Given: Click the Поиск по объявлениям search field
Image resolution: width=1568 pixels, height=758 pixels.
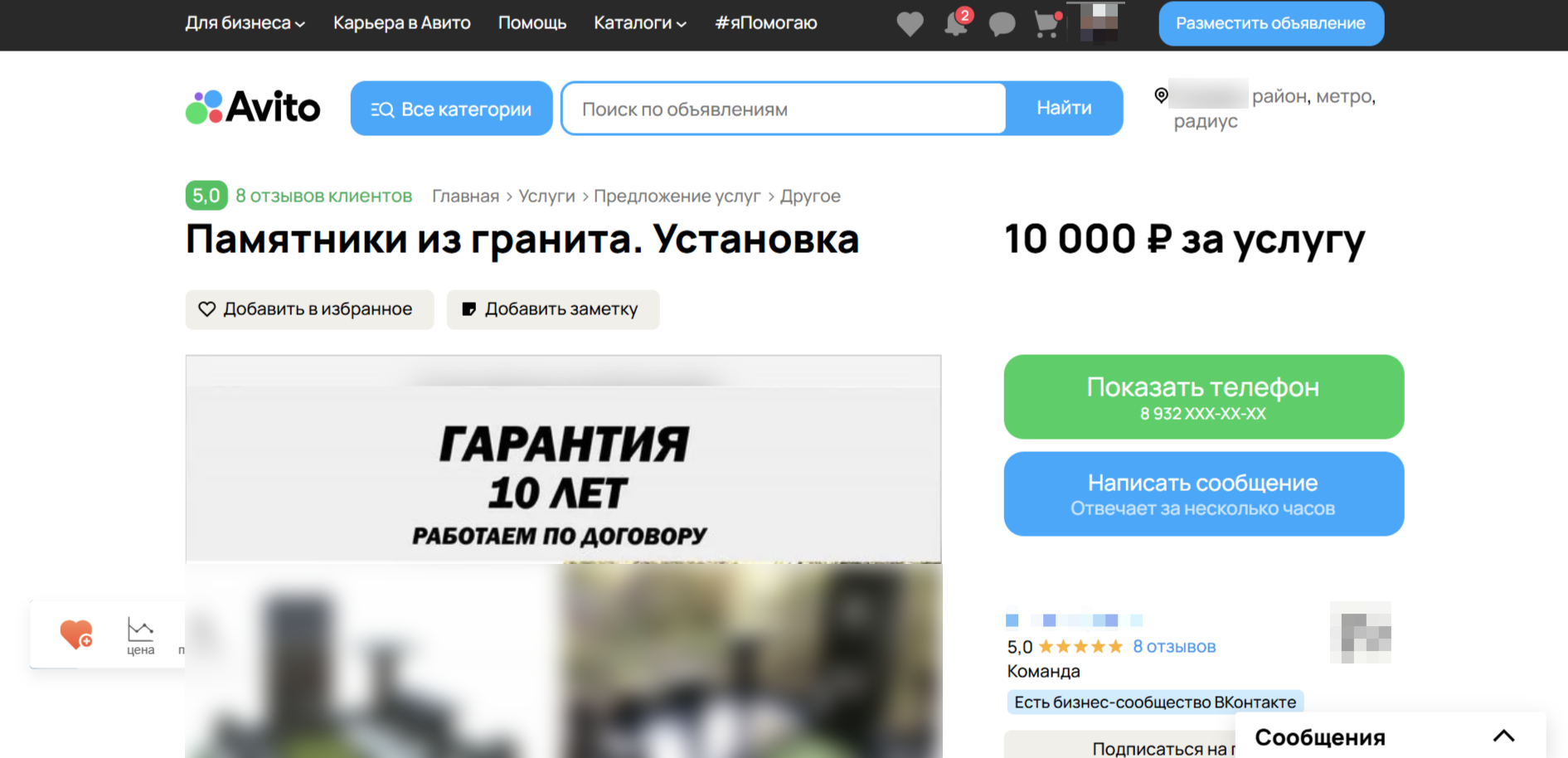Looking at the screenshot, I should tap(784, 109).
